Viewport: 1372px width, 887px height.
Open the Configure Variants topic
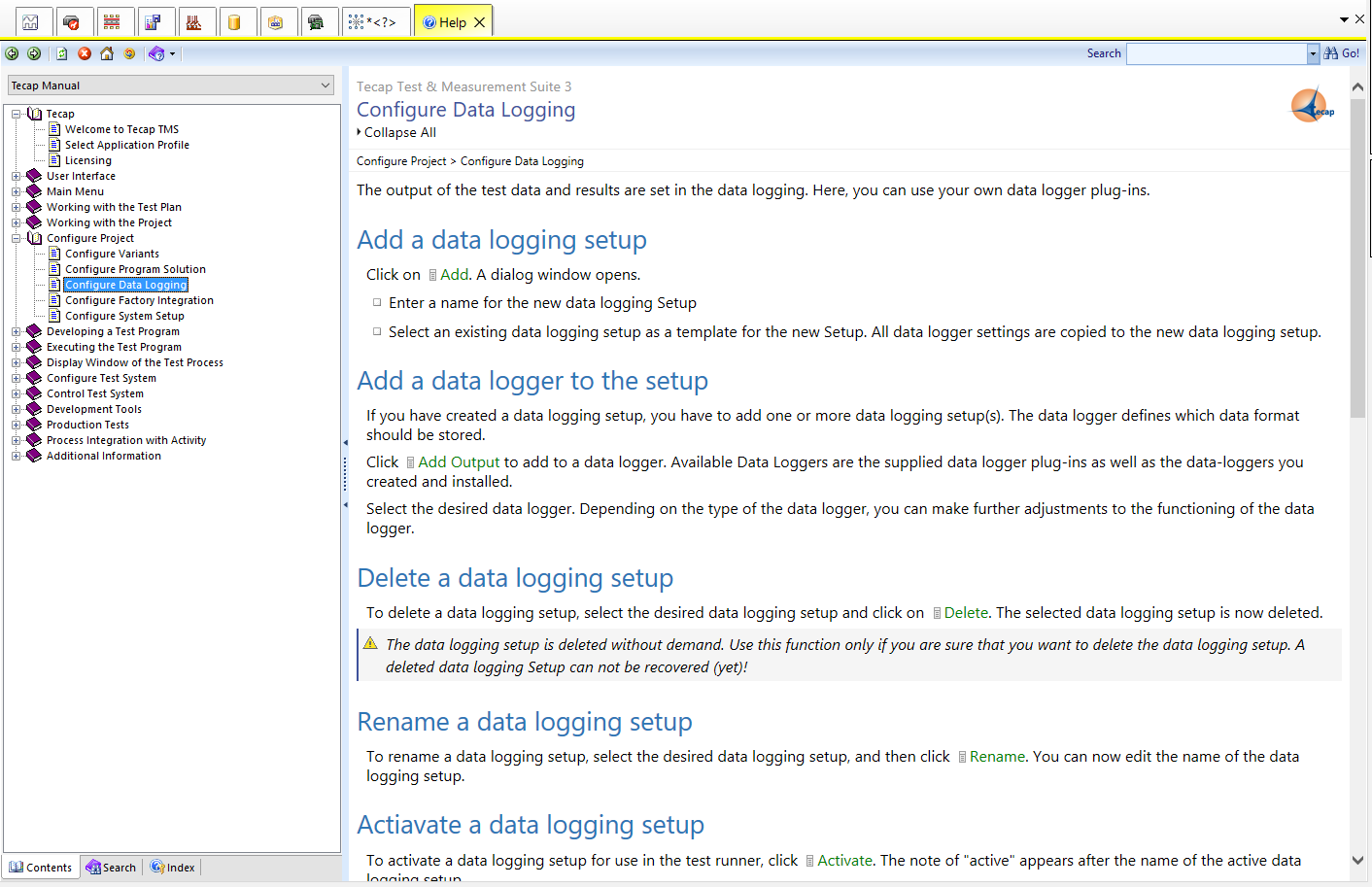tap(112, 254)
